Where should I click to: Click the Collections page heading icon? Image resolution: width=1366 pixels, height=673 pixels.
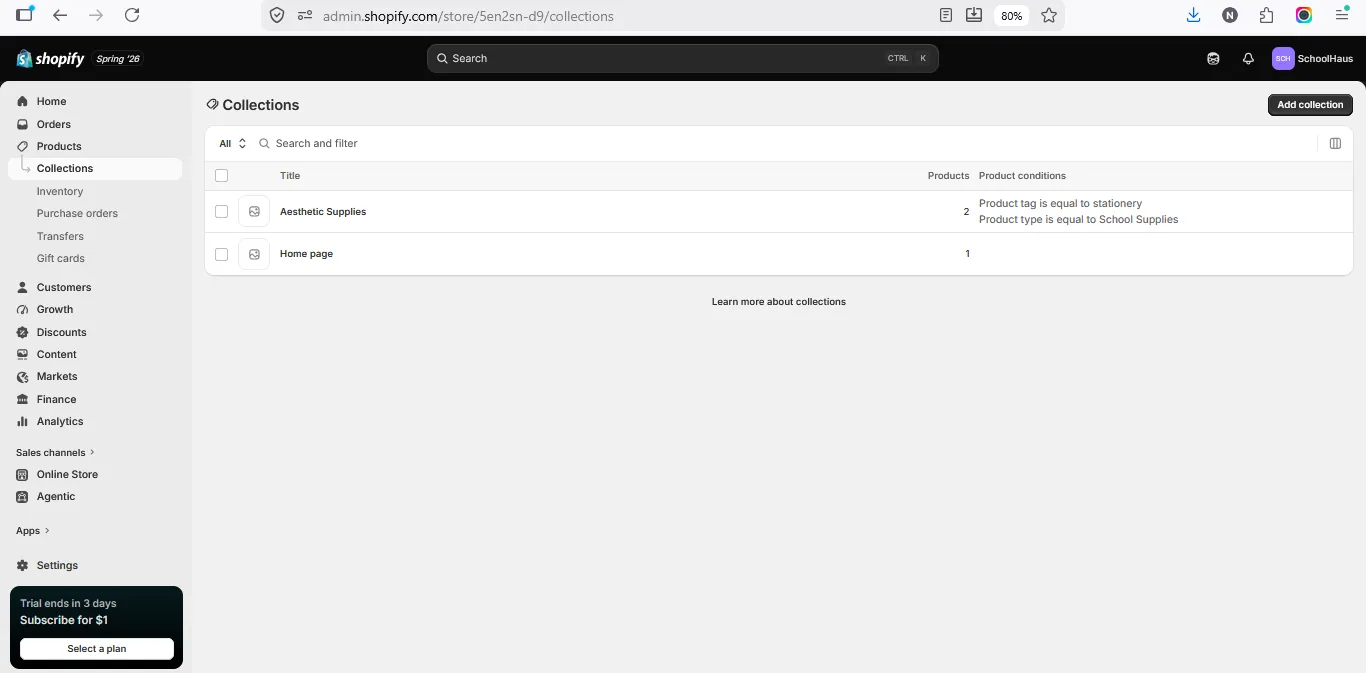click(212, 104)
